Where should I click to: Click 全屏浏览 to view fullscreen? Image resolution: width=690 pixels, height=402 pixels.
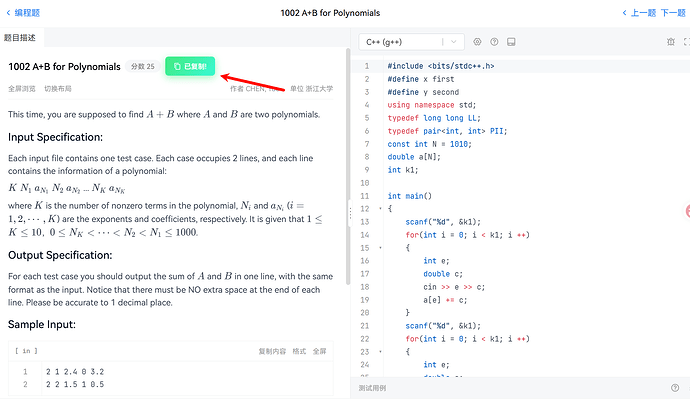(22, 89)
